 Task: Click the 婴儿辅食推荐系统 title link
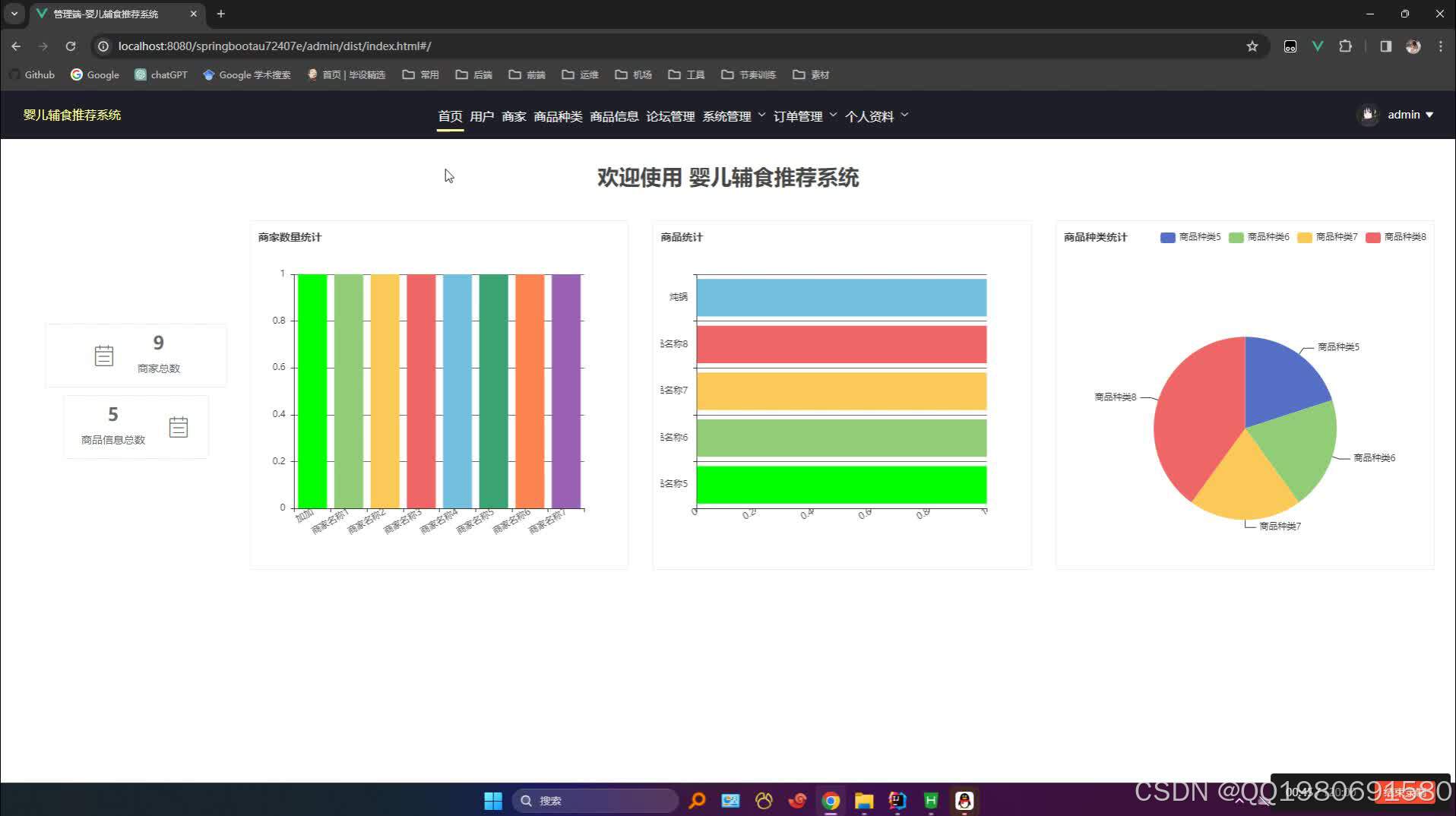72,115
